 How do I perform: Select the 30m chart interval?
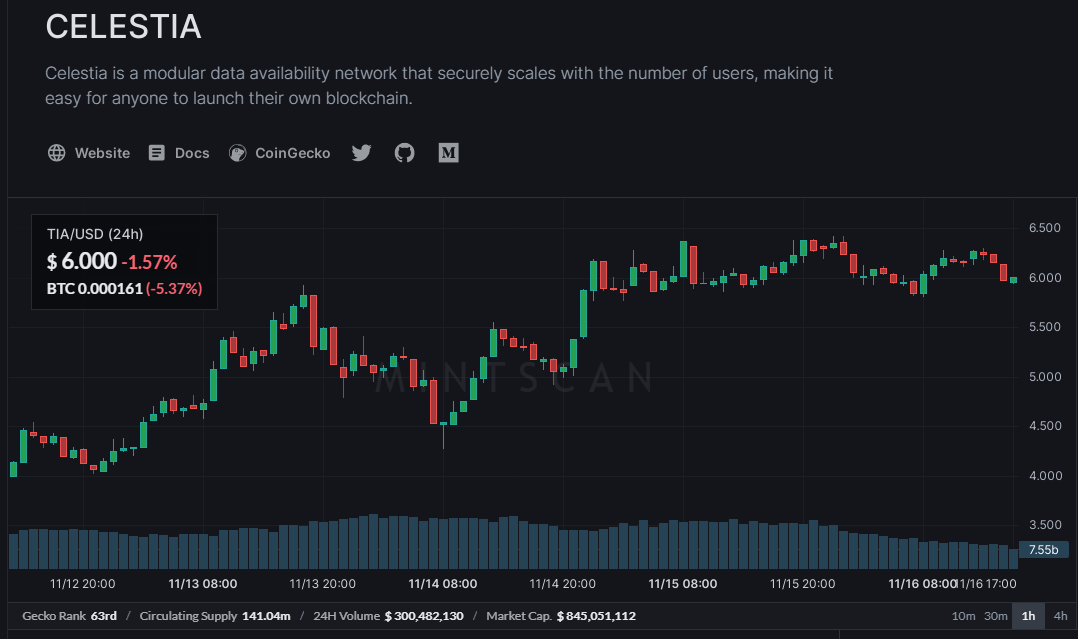pos(995,616)
